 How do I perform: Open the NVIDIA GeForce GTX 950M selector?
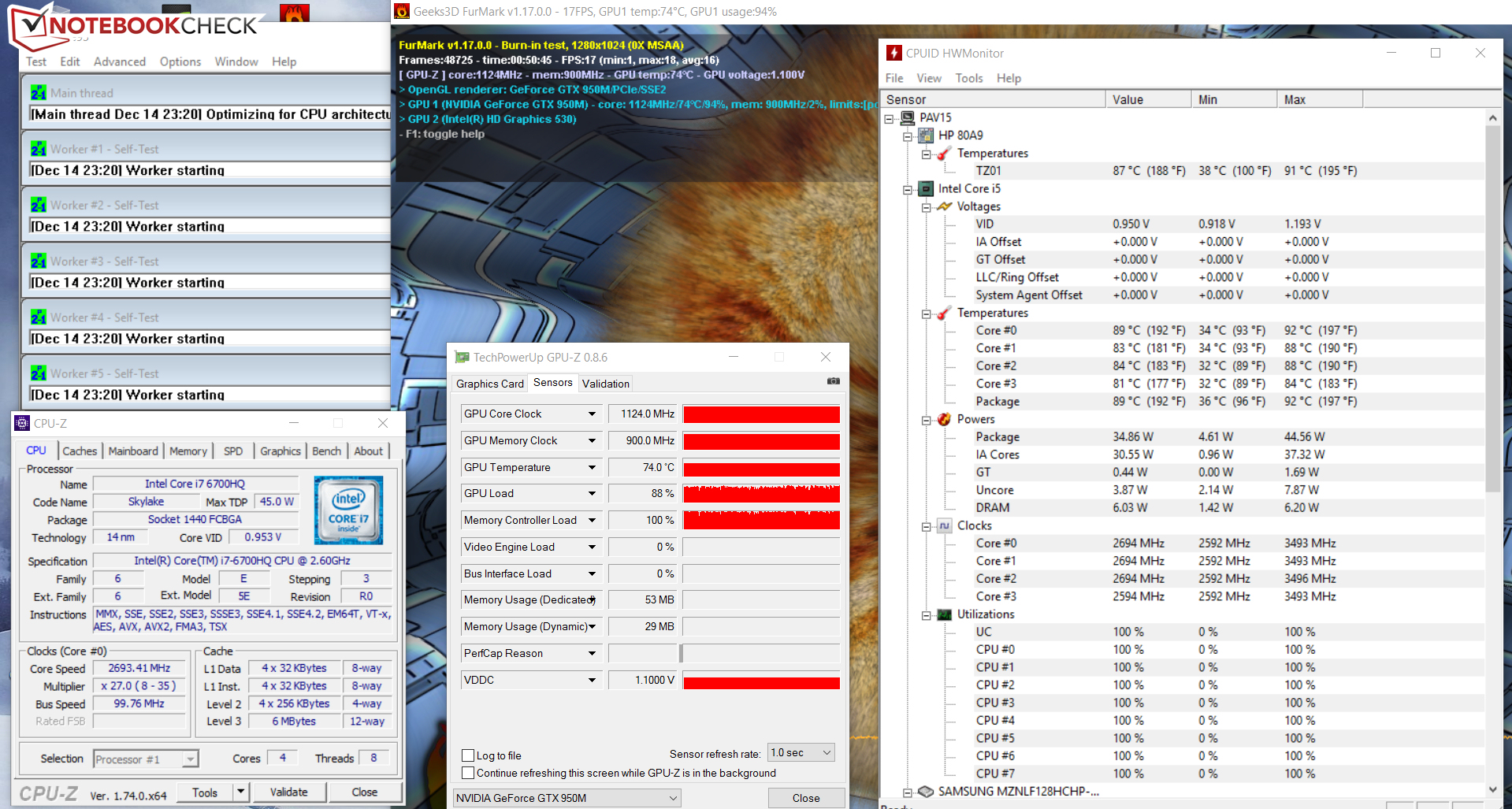coord(567,798)
